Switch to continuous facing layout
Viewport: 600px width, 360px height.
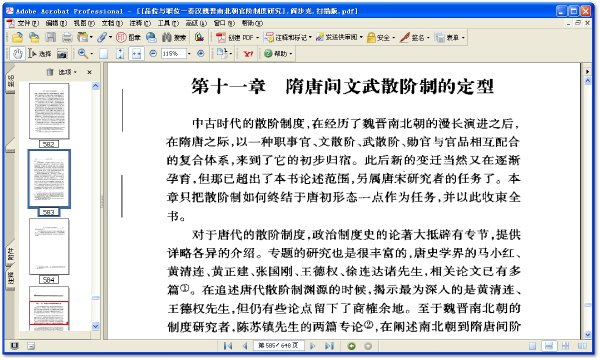pos(565,346)
